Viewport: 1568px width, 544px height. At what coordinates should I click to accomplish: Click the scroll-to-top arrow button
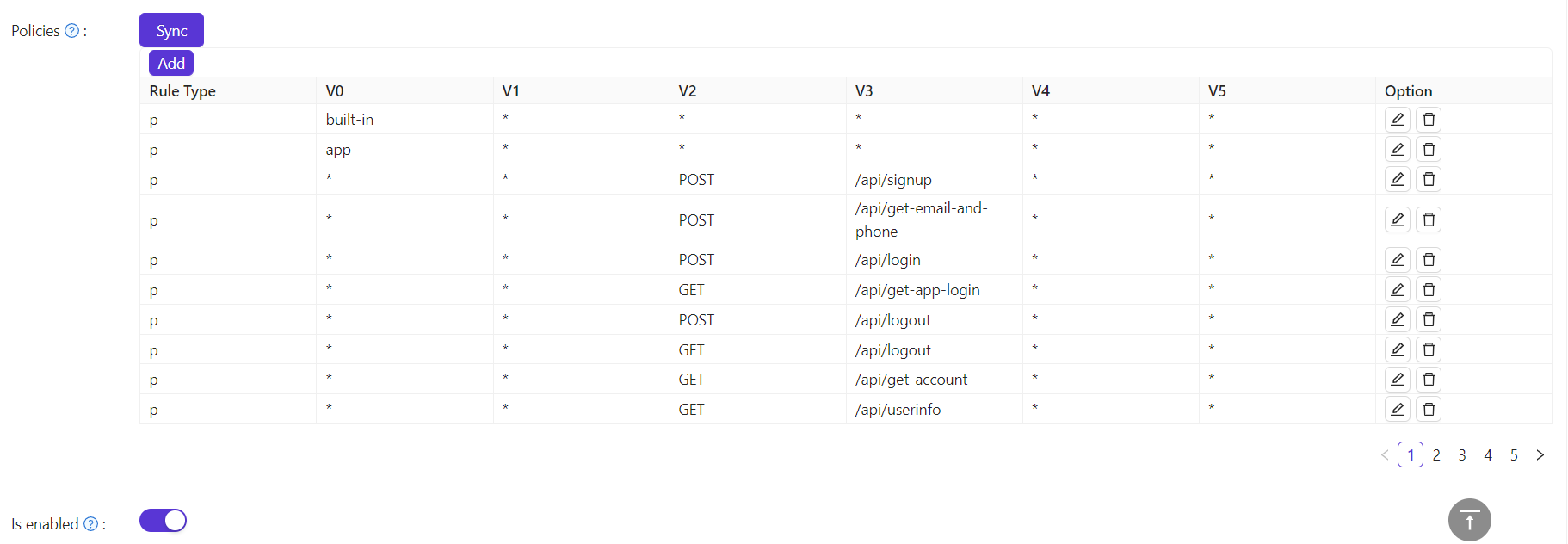click(x=1469, y=520)
